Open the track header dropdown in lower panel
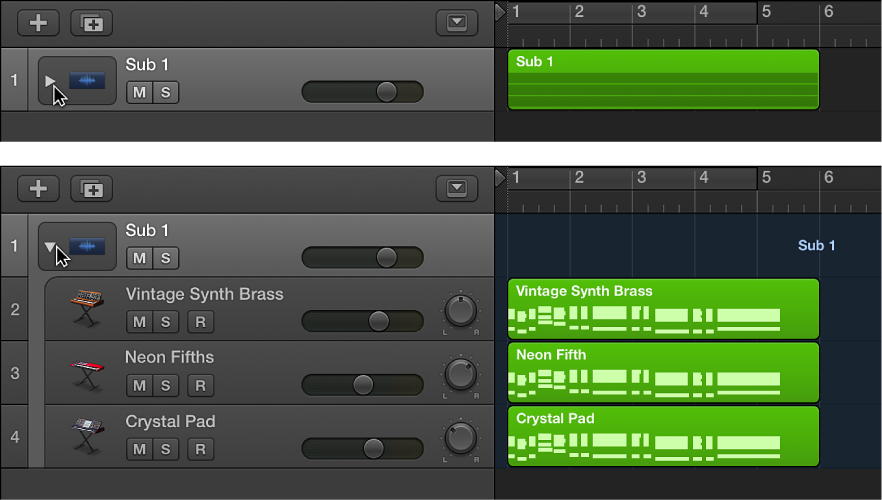Image resolution: width=882 pixels, height=500 pixels. tap(457, 188)
